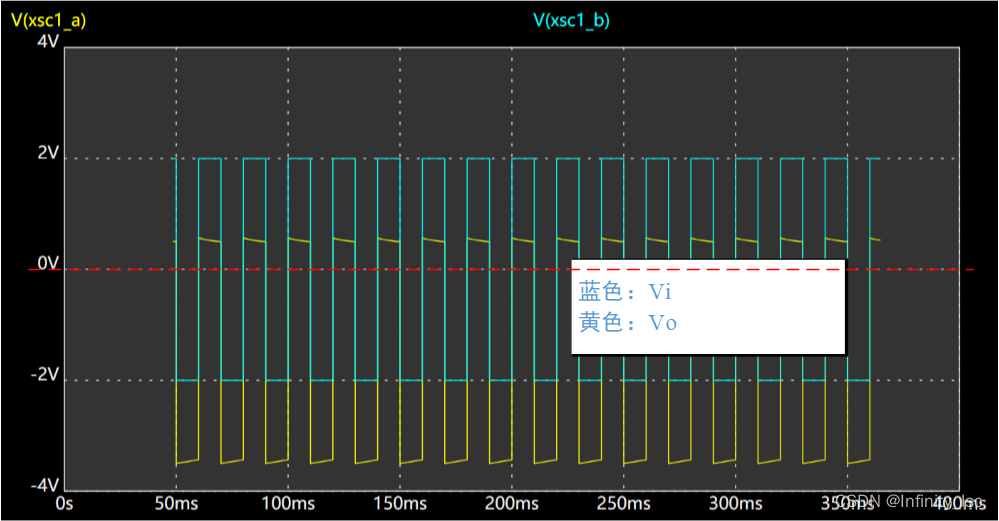Click the 4V voltage axis label
Viewport: 999px width, 521px height.
click(x=48, y=41)
